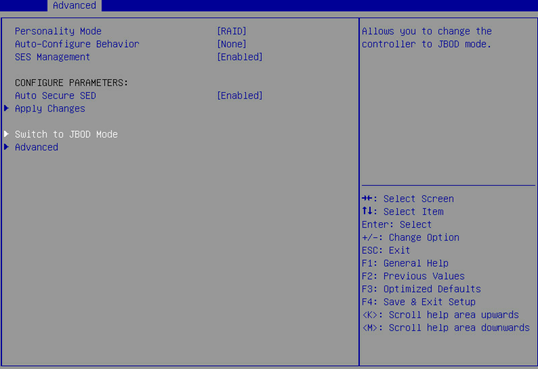Image resolution: width=538 pixels, height=369 pixels.
Task: Change the [None] Auto-Configure Behavior value
Action: pyautogui.click(x=232, y=44)
